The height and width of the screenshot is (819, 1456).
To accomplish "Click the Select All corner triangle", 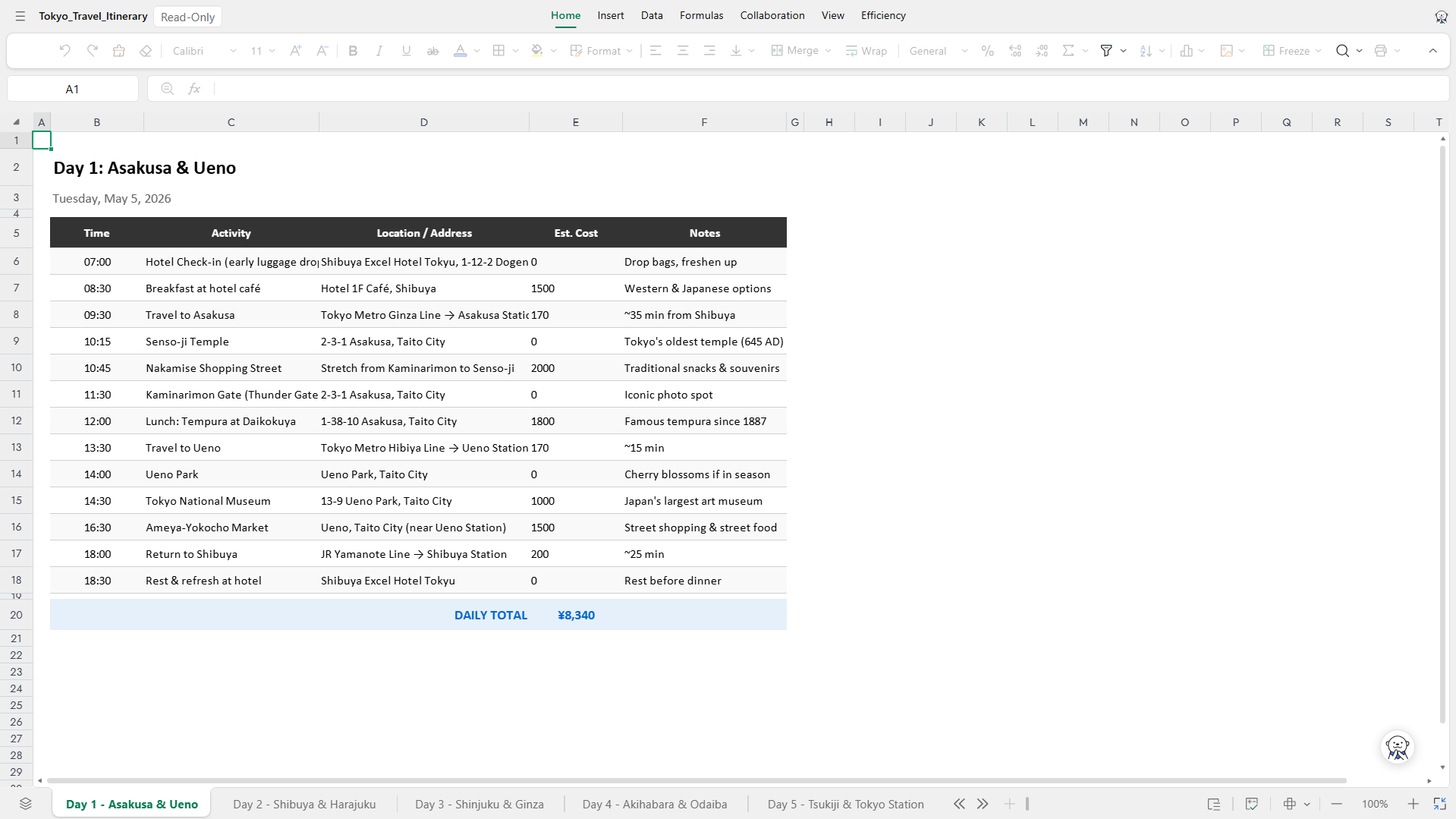I will point(16,121).
